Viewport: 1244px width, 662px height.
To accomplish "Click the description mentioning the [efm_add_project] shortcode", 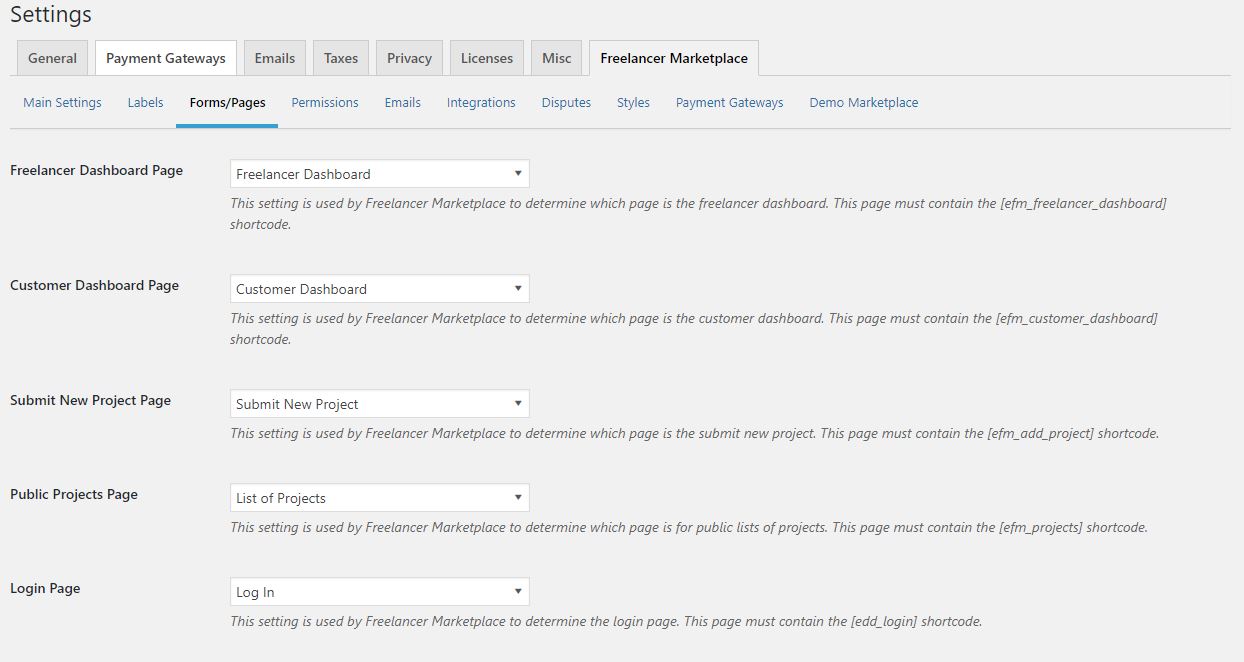I will (694, 433).
